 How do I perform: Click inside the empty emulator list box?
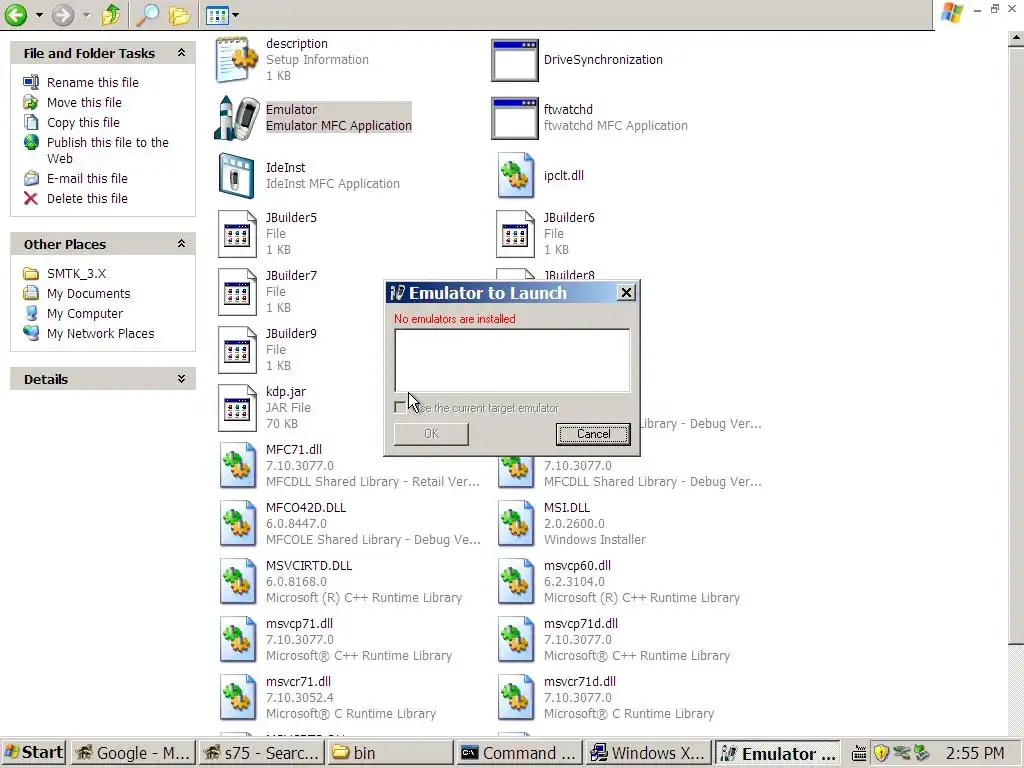pyautogui.click(x=512, y=360)
